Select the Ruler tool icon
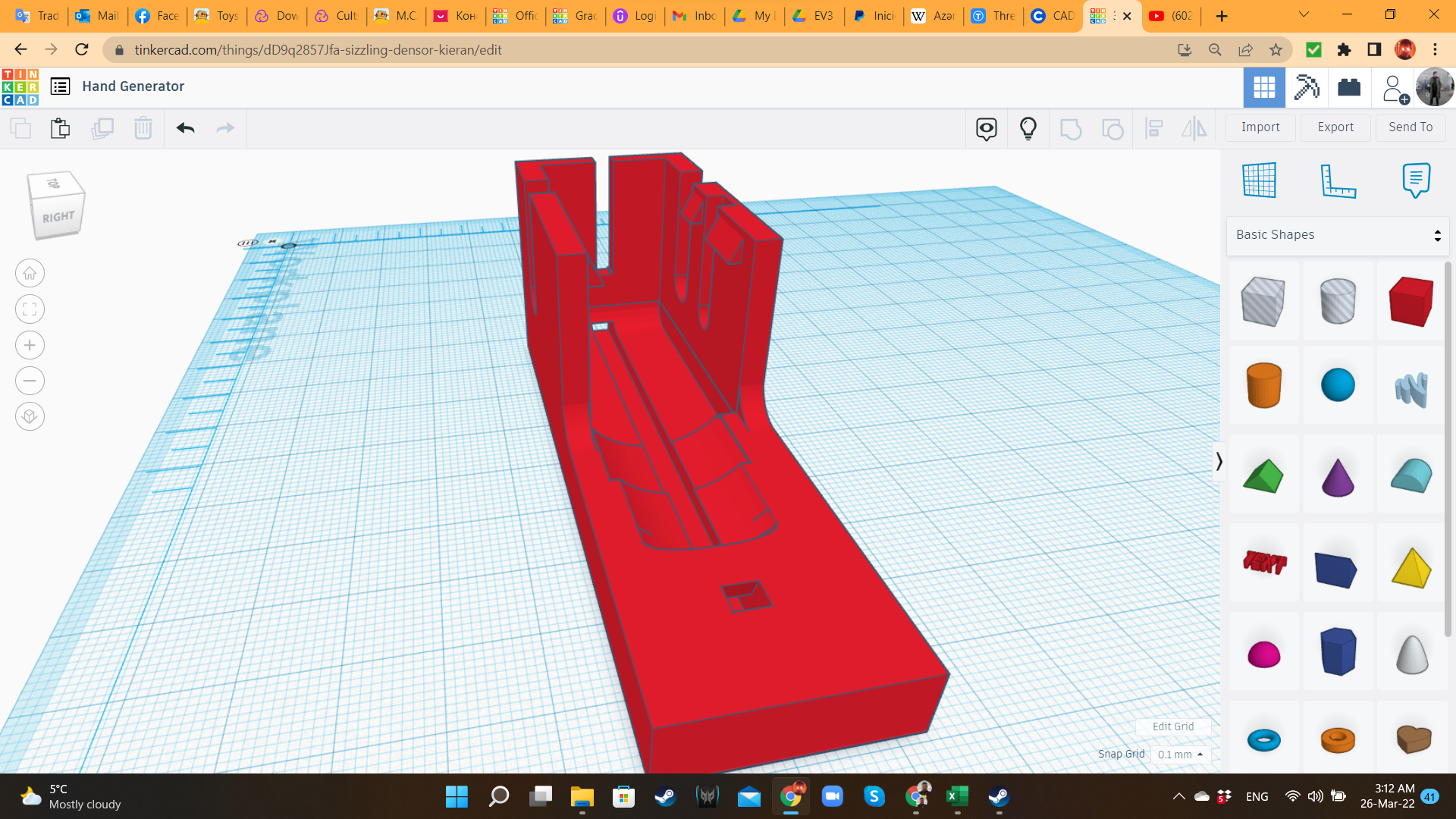Viewport: 1456px width, 819px height. pos(1338,180)
